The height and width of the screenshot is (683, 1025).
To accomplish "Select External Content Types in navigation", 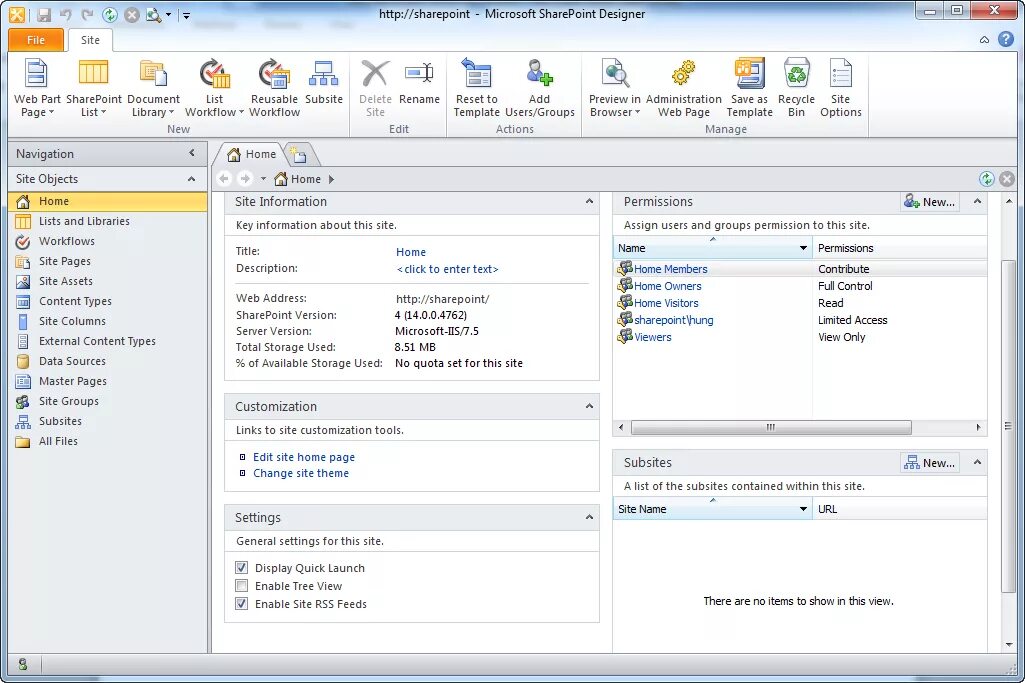I will pos(108,341).
